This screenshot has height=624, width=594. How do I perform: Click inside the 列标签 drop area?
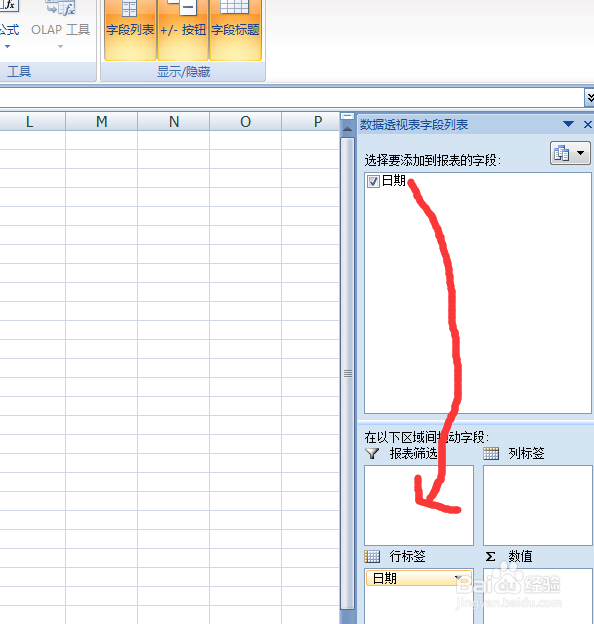(x=538, y=505)
